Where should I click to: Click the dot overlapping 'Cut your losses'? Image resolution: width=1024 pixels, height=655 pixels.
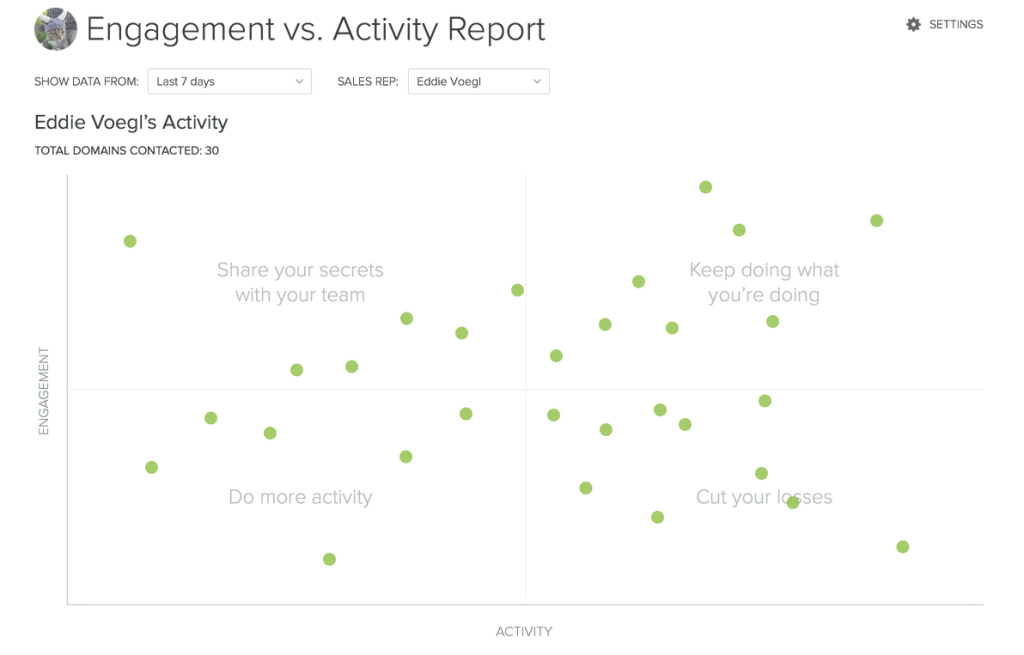(x=793, y=502)
